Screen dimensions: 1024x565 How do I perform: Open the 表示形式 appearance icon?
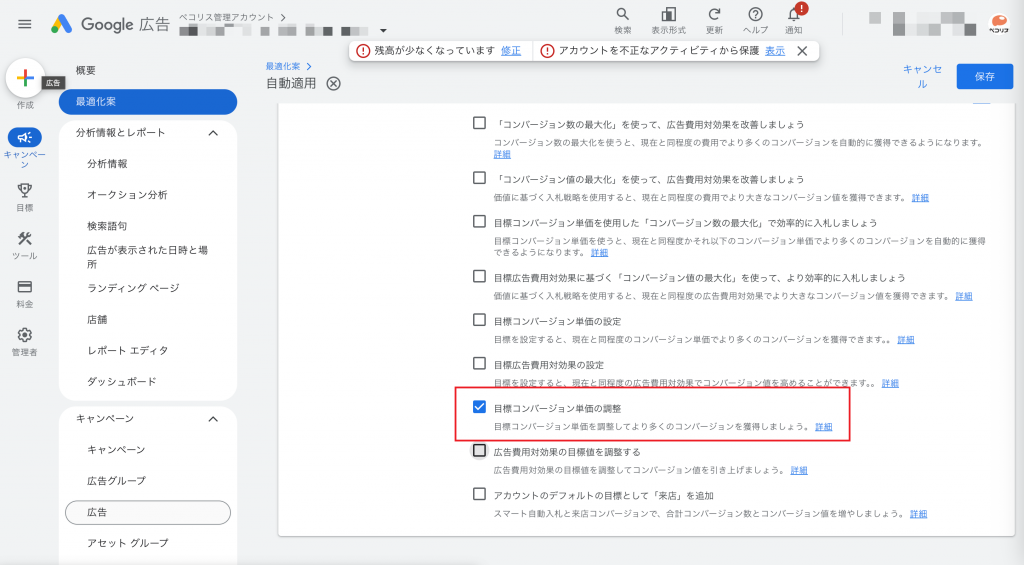[668, 15]
